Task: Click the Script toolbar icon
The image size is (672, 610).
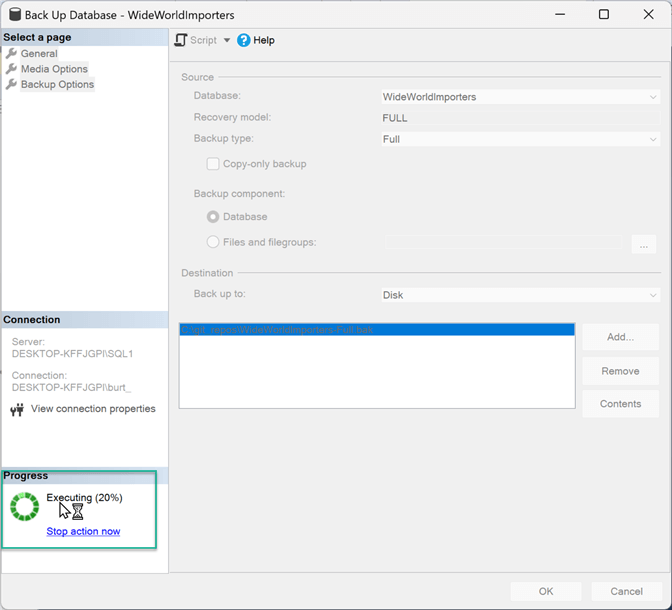Action: (181, 40)
